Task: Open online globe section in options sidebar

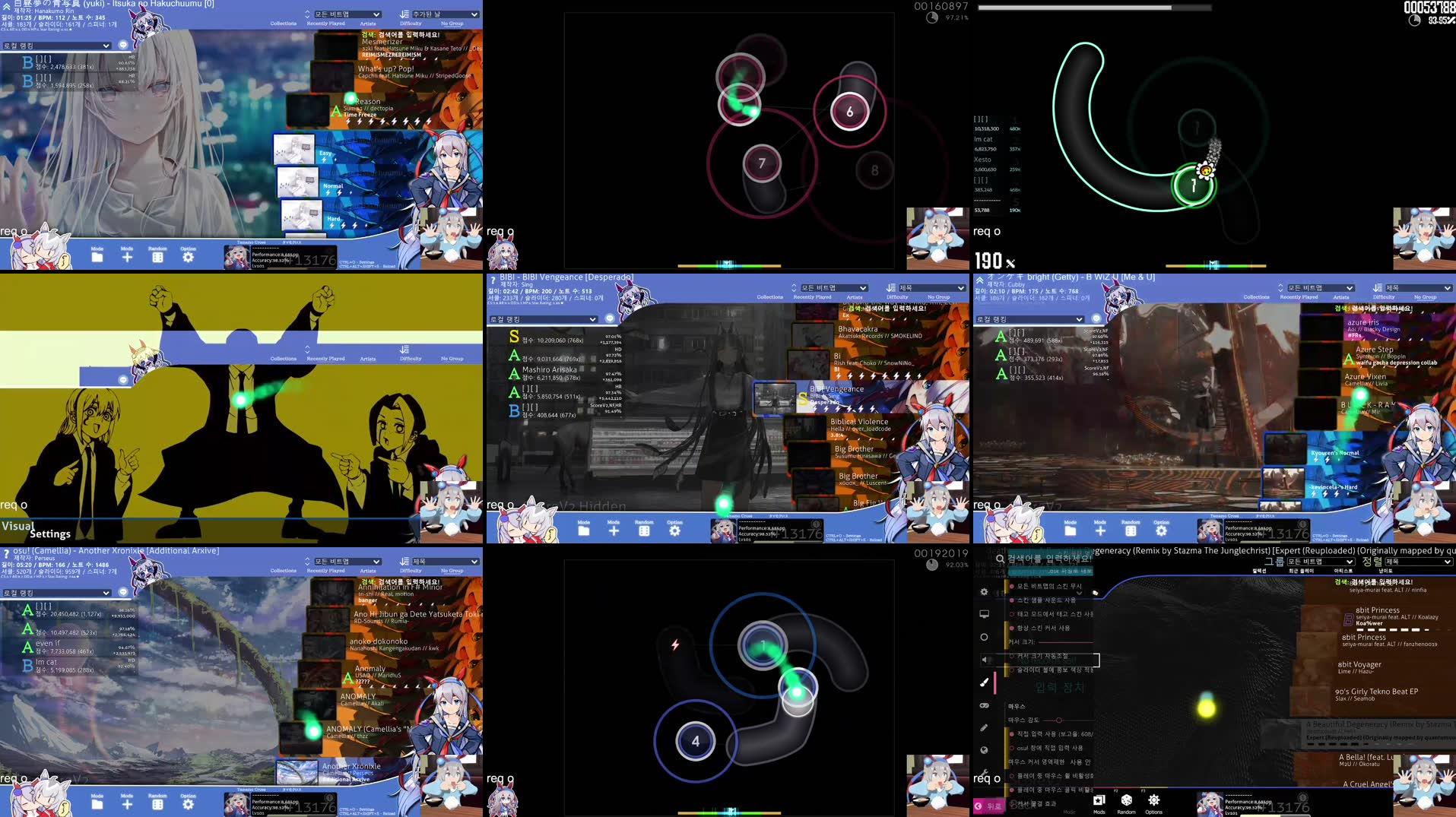Action: click(984, 750)
